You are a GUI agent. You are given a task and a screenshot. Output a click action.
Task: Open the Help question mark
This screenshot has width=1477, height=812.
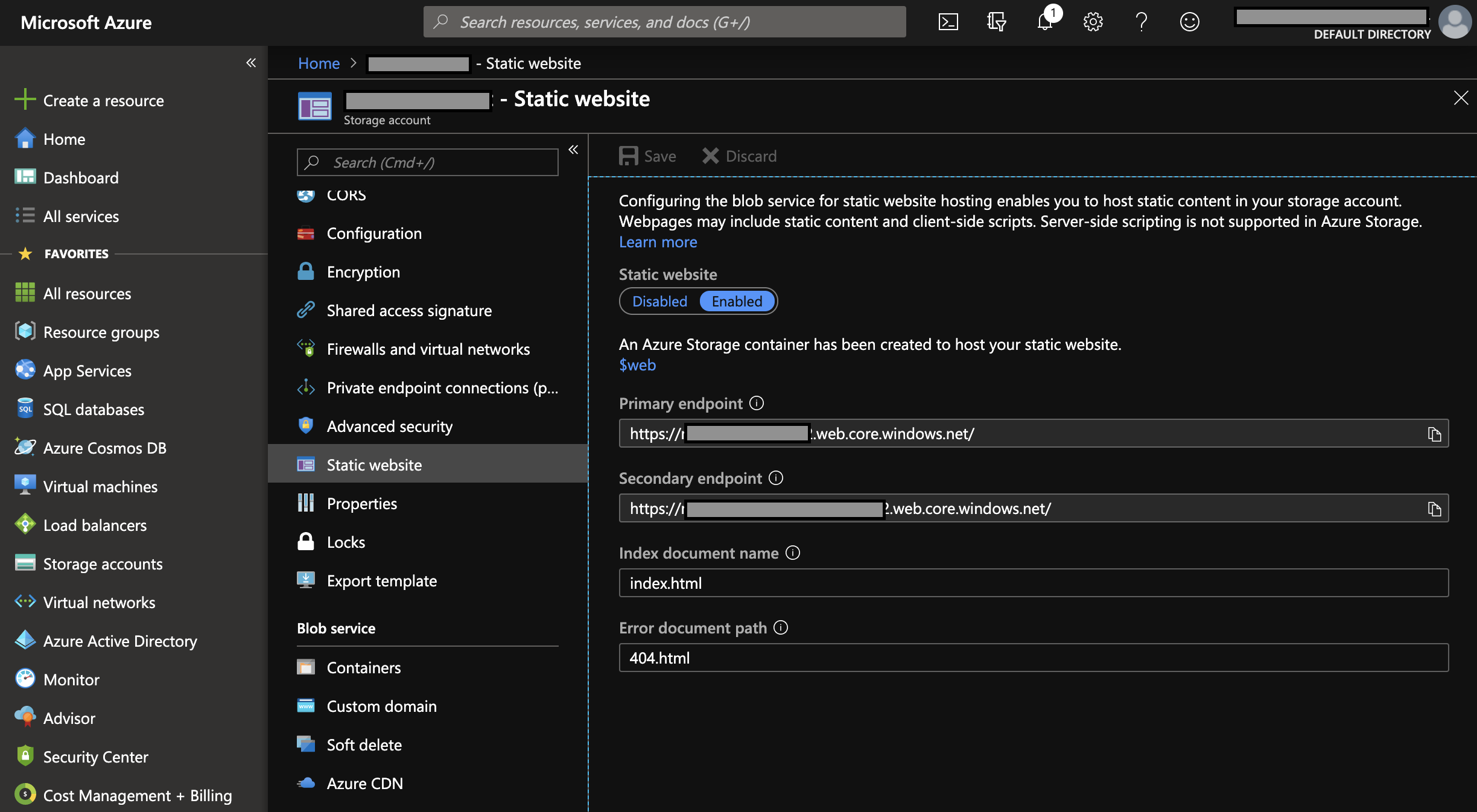pos(1141,22)
